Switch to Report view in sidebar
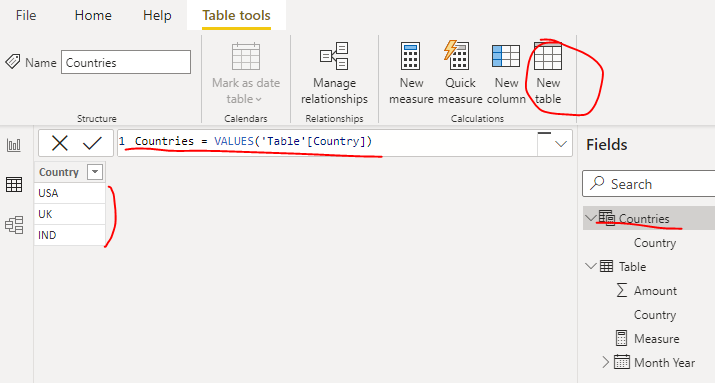This screenshot has width=715, height=383. [14, 145]
